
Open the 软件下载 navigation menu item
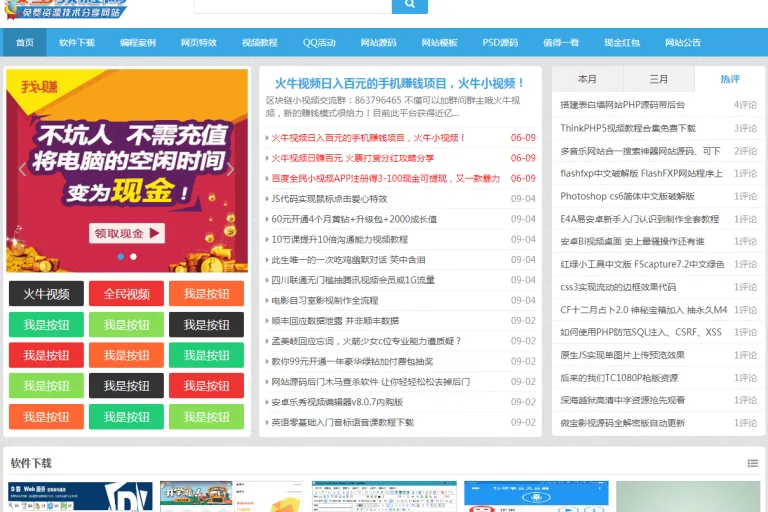77,43
